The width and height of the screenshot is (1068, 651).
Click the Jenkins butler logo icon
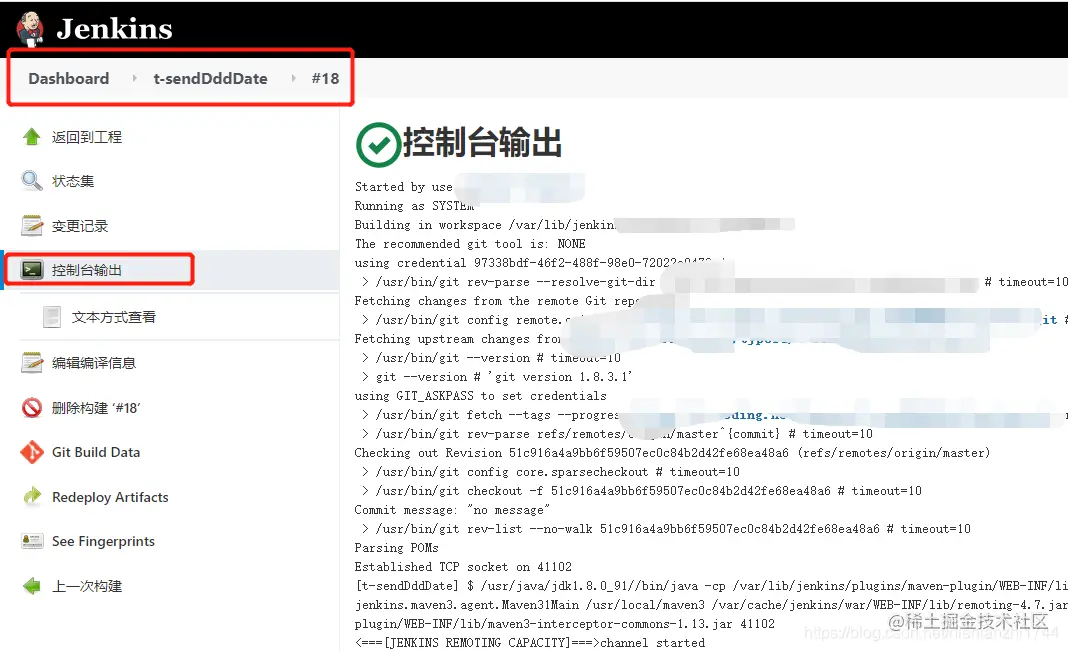click(30, 29)
